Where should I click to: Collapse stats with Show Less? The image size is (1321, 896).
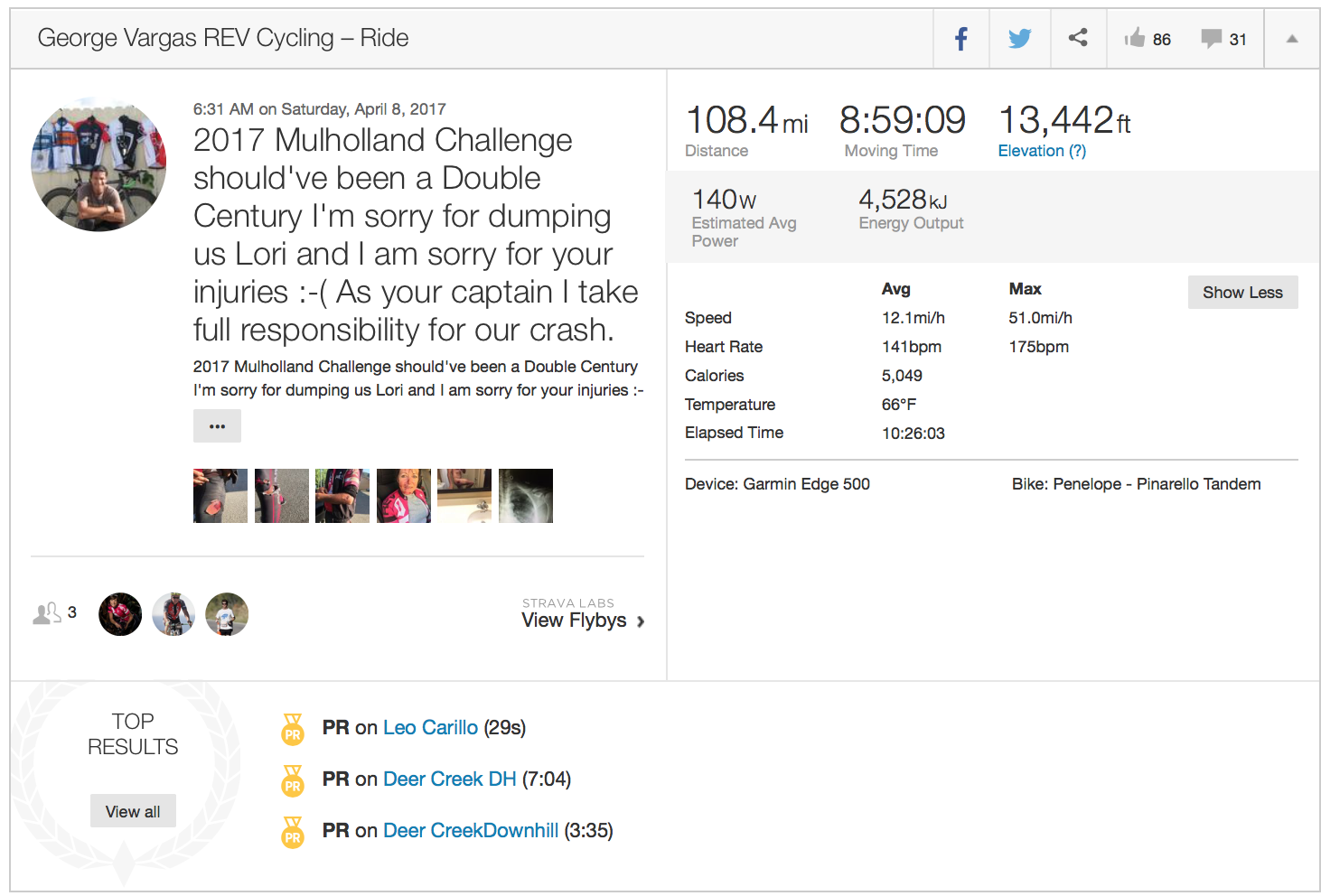(1242, 293)
